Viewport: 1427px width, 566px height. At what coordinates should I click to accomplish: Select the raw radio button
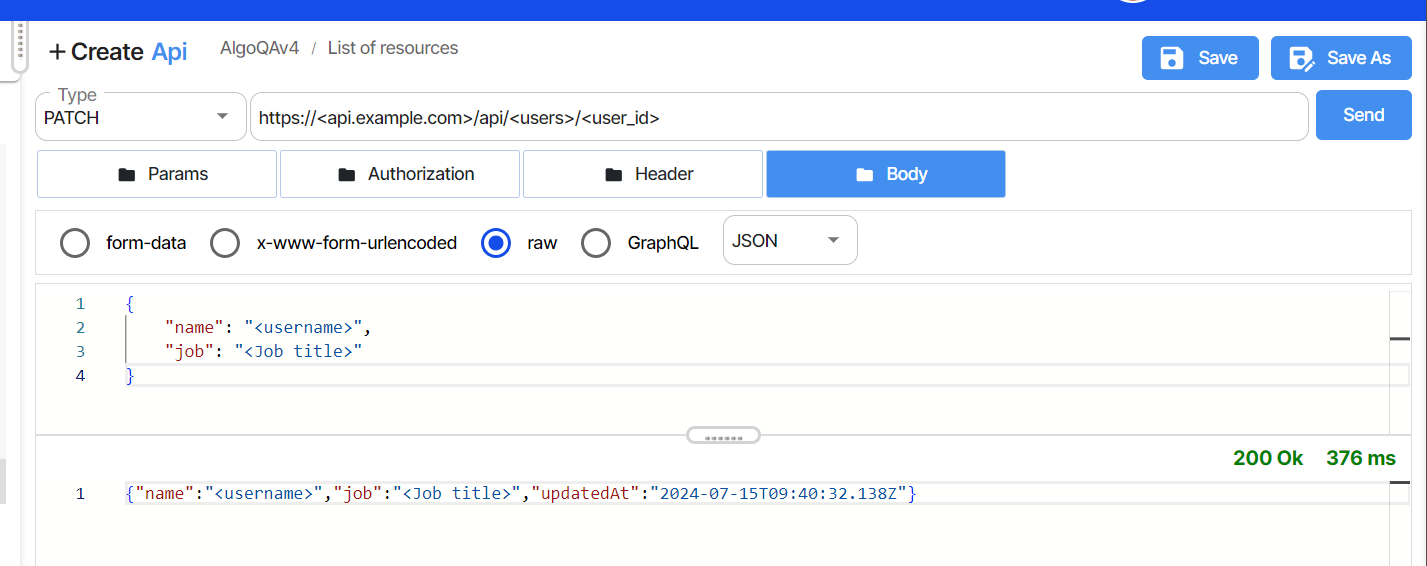tap(496, 243)
